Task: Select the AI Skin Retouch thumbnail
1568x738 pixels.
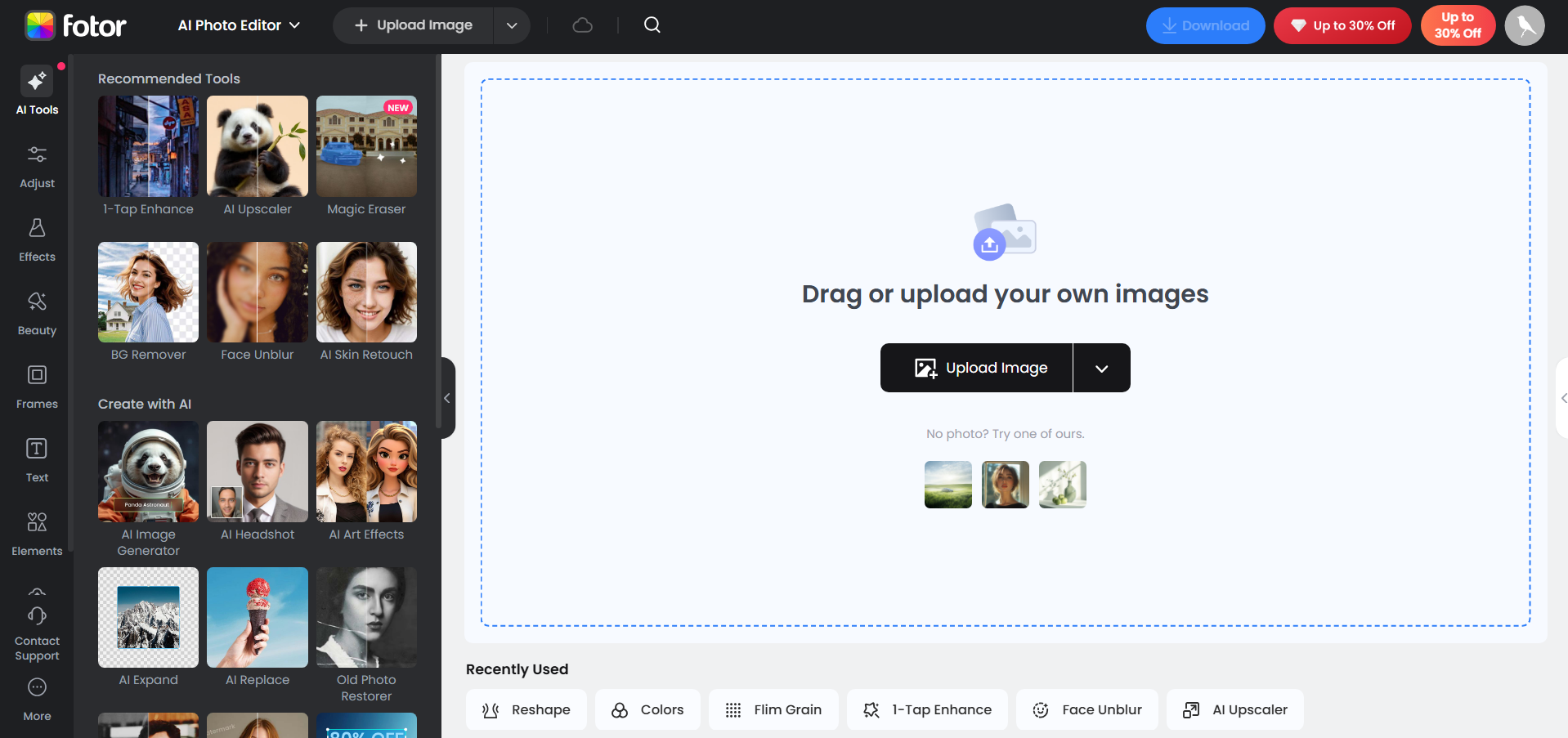Action: 366,292
